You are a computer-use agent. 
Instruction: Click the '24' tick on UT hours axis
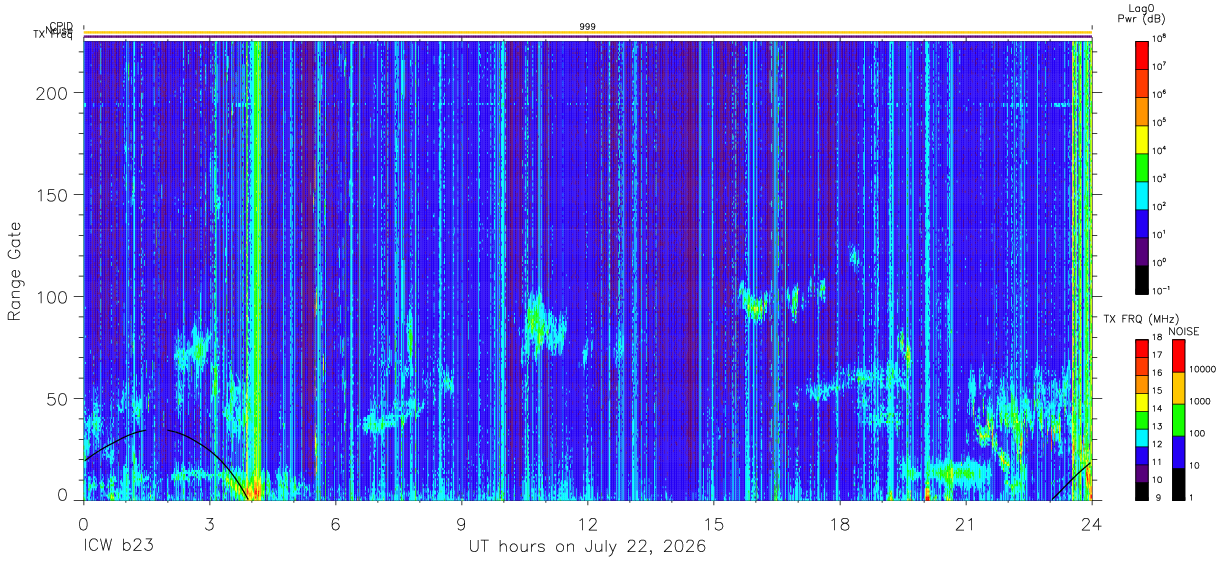(x=1092, y=524)
